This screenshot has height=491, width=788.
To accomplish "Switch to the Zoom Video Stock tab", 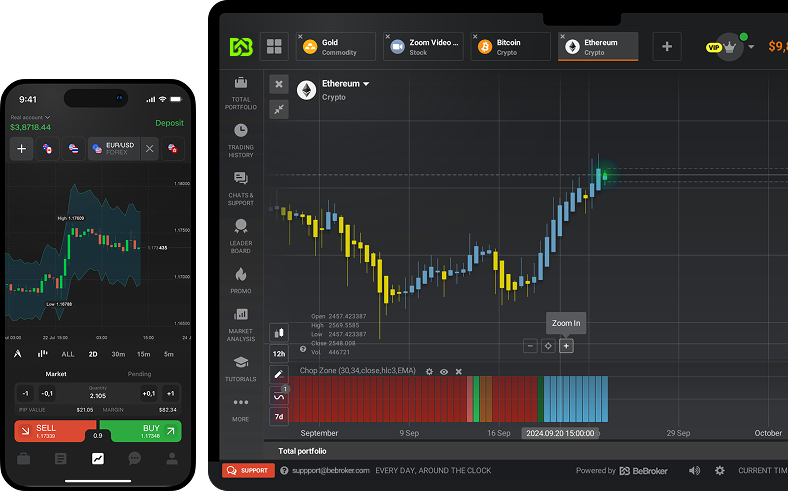I will click(423, 47).
